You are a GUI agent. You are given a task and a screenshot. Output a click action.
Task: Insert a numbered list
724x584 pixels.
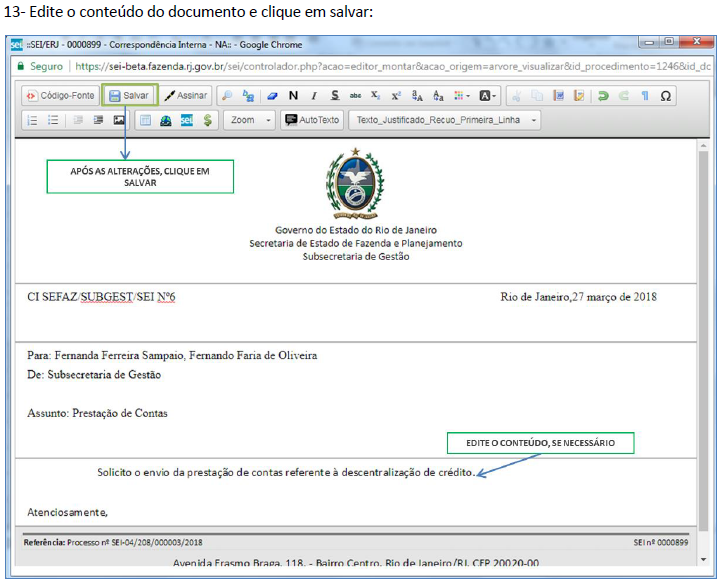coord(31,120)
